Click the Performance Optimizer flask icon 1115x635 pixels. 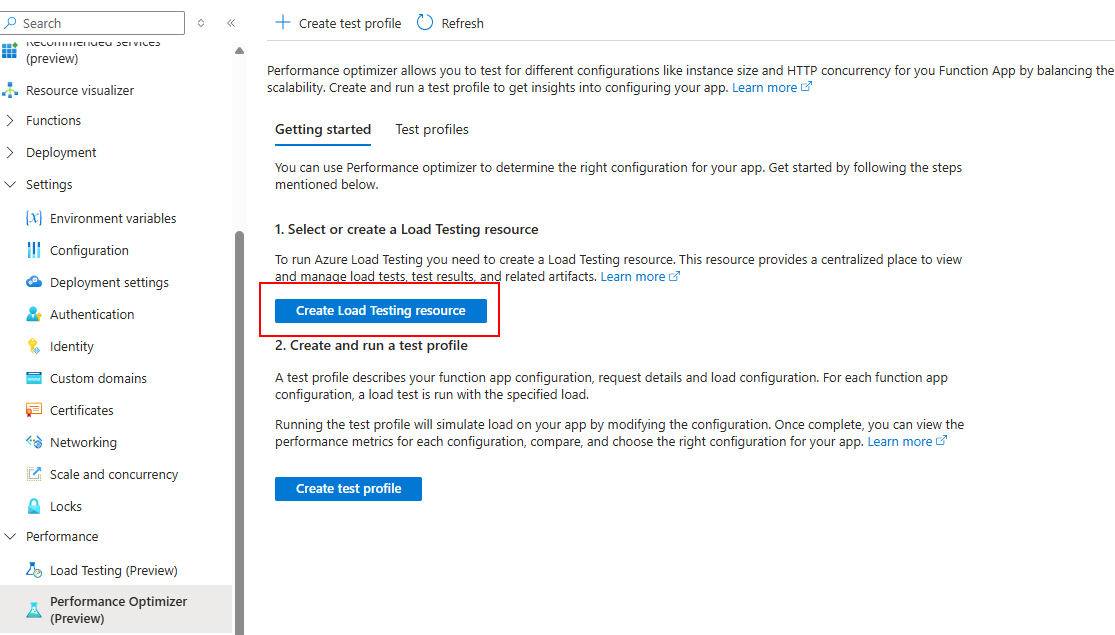33,609
